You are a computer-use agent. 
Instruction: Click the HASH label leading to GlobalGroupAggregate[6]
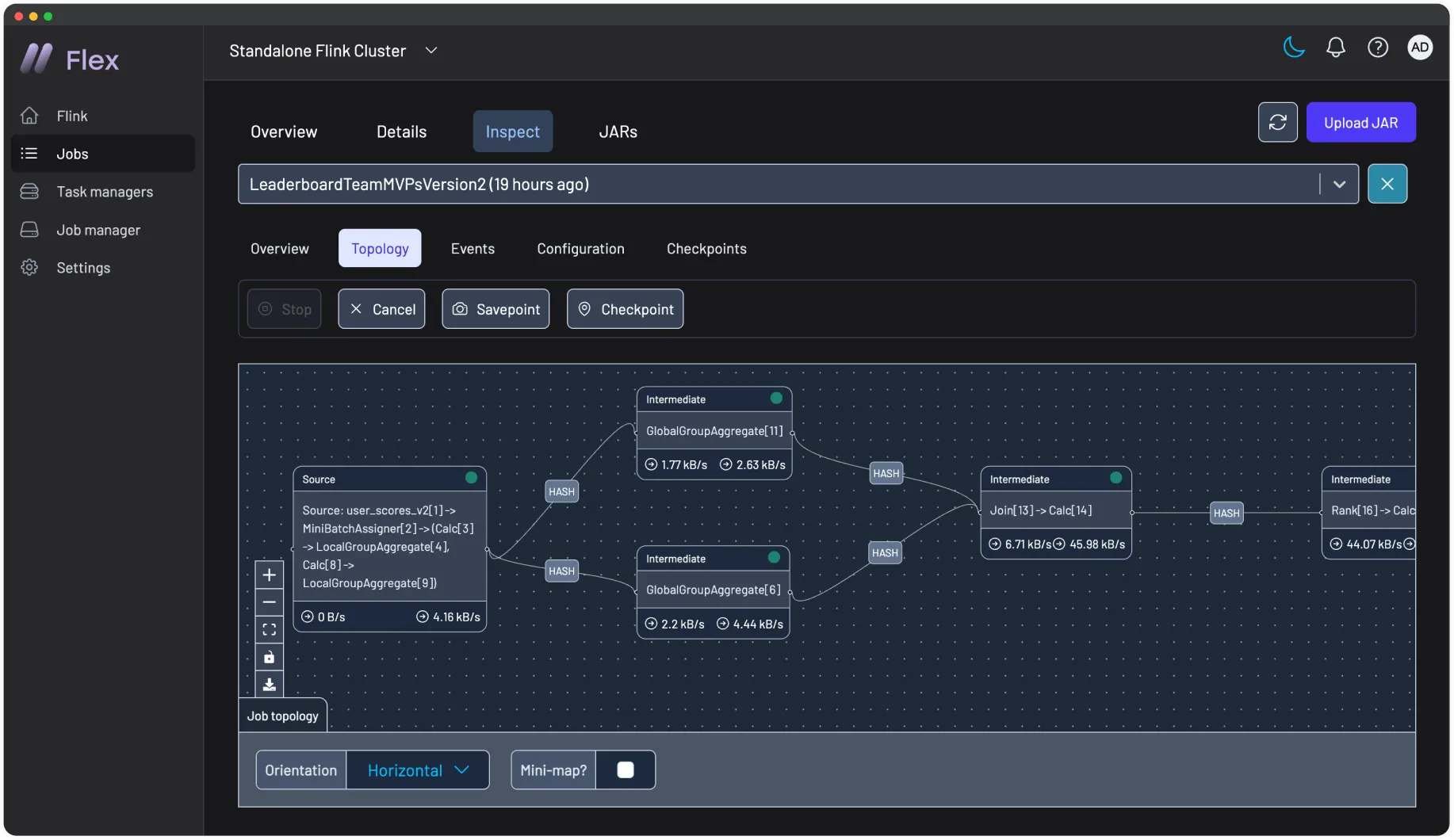coord(561,571)
